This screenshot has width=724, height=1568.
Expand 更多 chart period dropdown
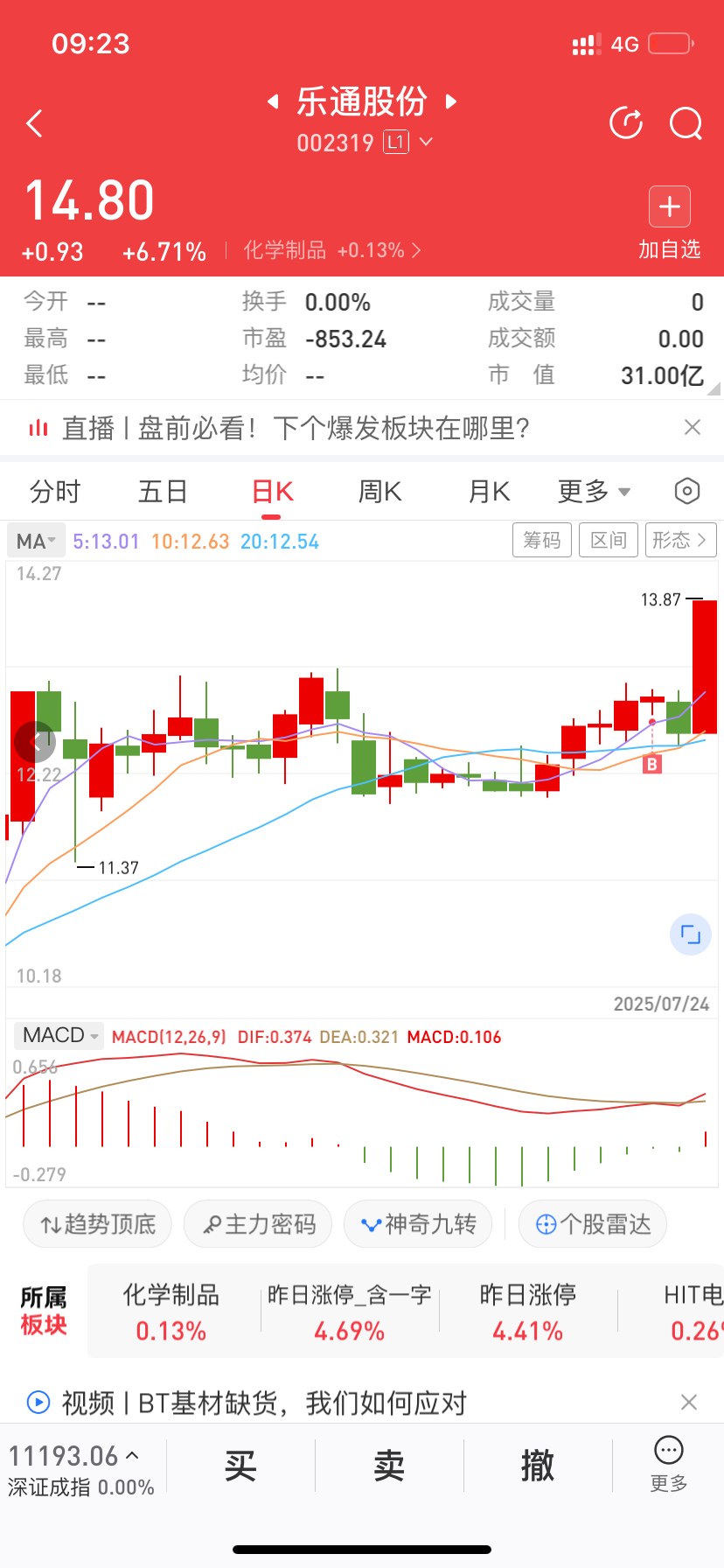(595, 491)
